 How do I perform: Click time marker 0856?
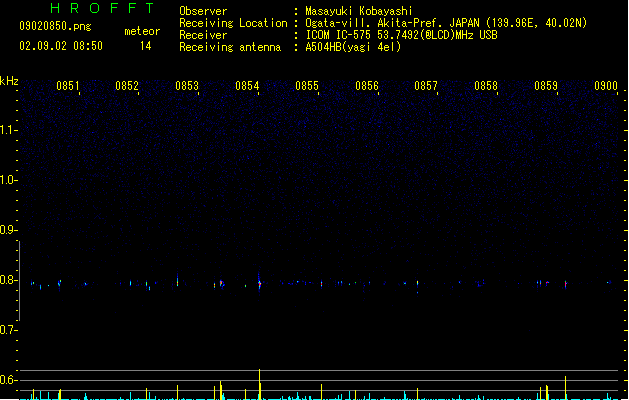point(367,86)
